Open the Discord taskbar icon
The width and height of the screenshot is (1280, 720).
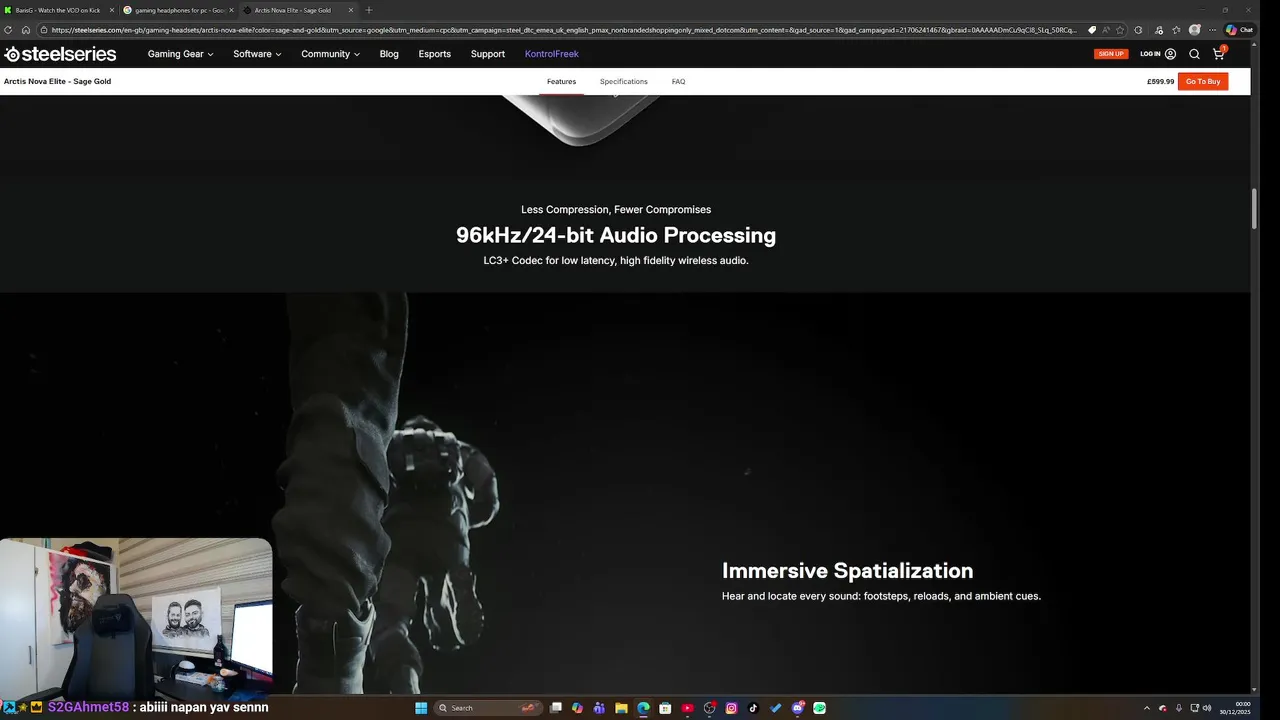pyautogui.click(x=797, y=708)
